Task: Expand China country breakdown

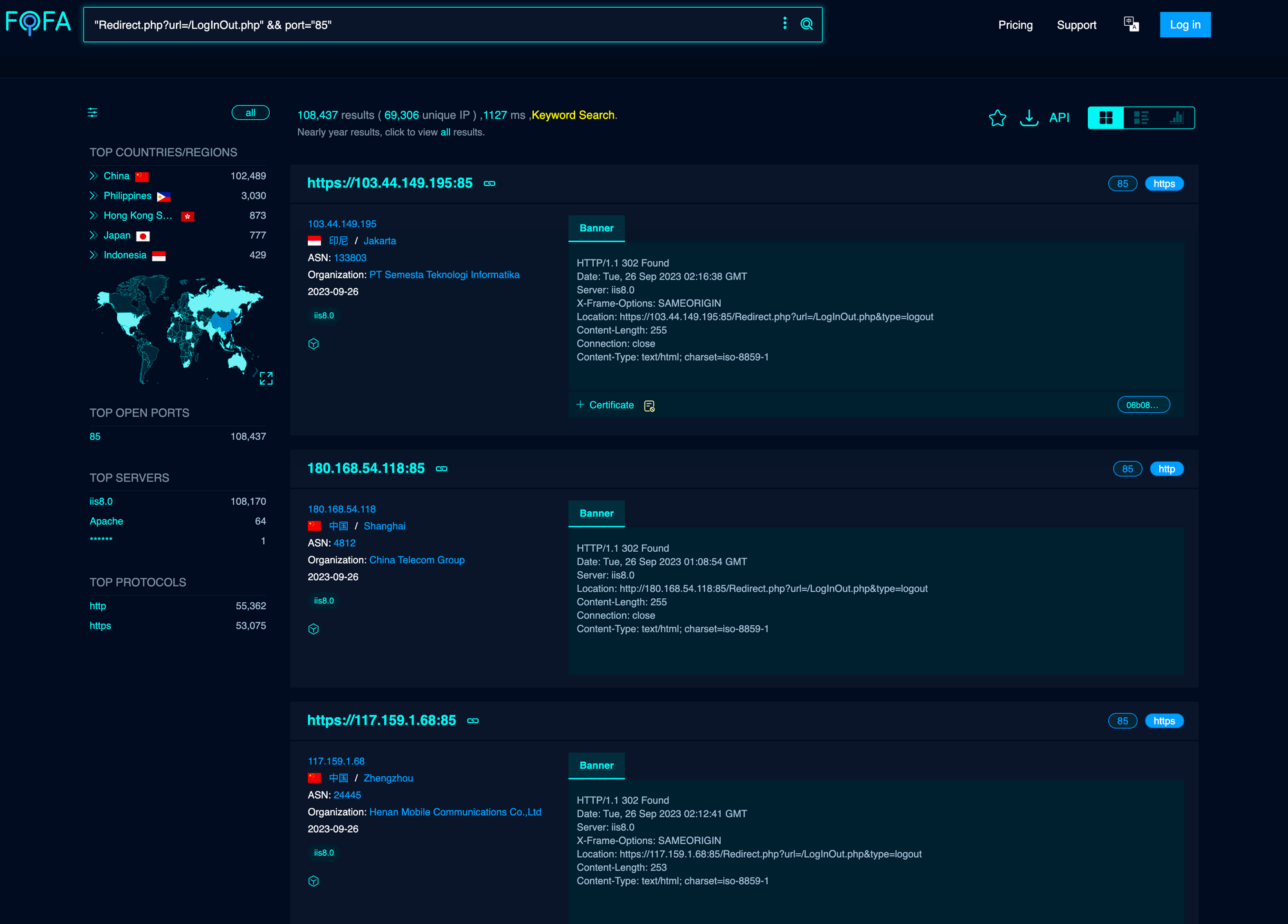Action: click(x=94, y=176)
